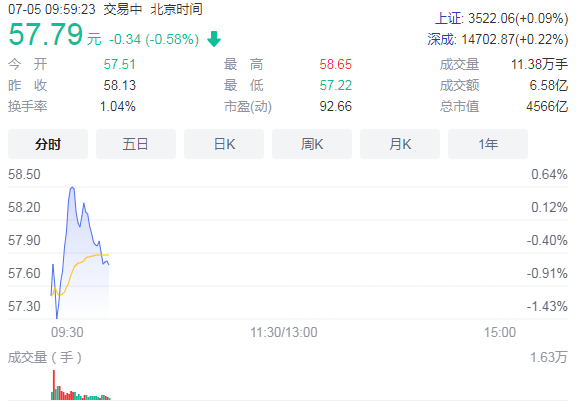The height and width of the screenshot is (411, 579).
Task: Click the 昨收 value 58.13
Action: pos(120,85)
